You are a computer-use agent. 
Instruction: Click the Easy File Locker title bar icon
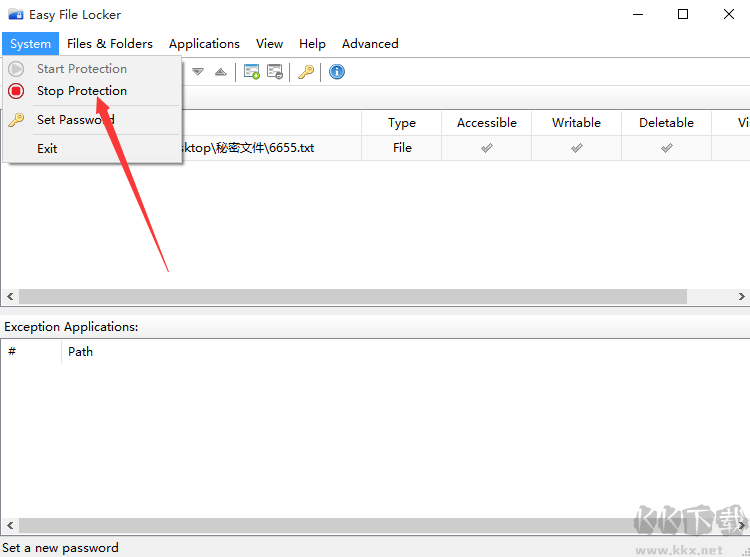tap(15, 14)
